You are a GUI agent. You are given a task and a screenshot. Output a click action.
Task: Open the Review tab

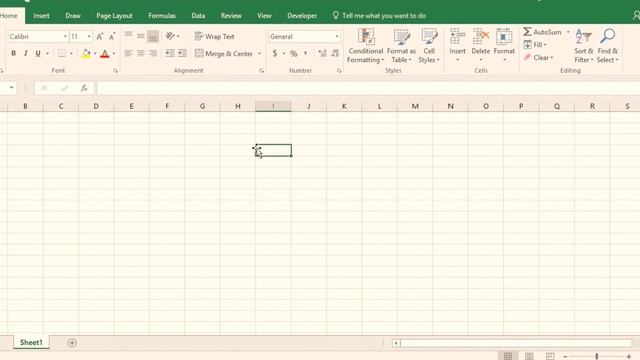[x=231, y=16]
